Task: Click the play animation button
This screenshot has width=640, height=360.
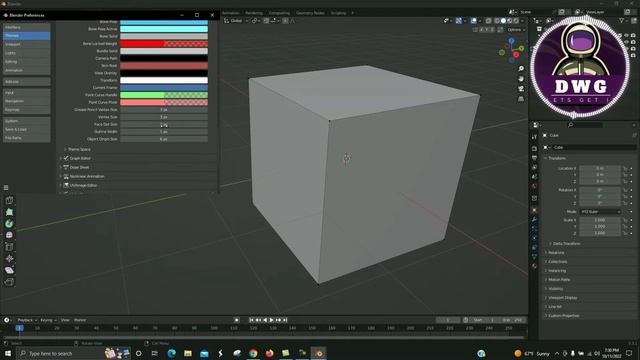Action: click(271, 320)
